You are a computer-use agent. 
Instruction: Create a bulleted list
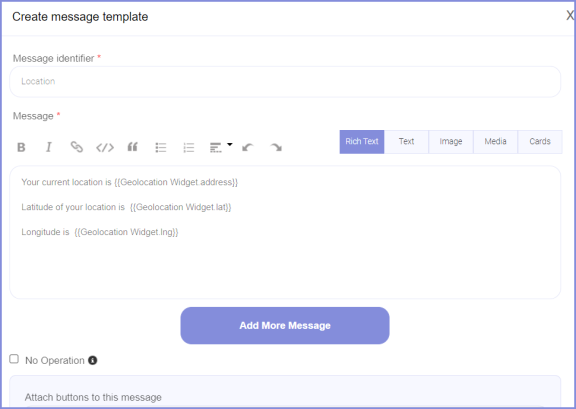click(161, 148)
